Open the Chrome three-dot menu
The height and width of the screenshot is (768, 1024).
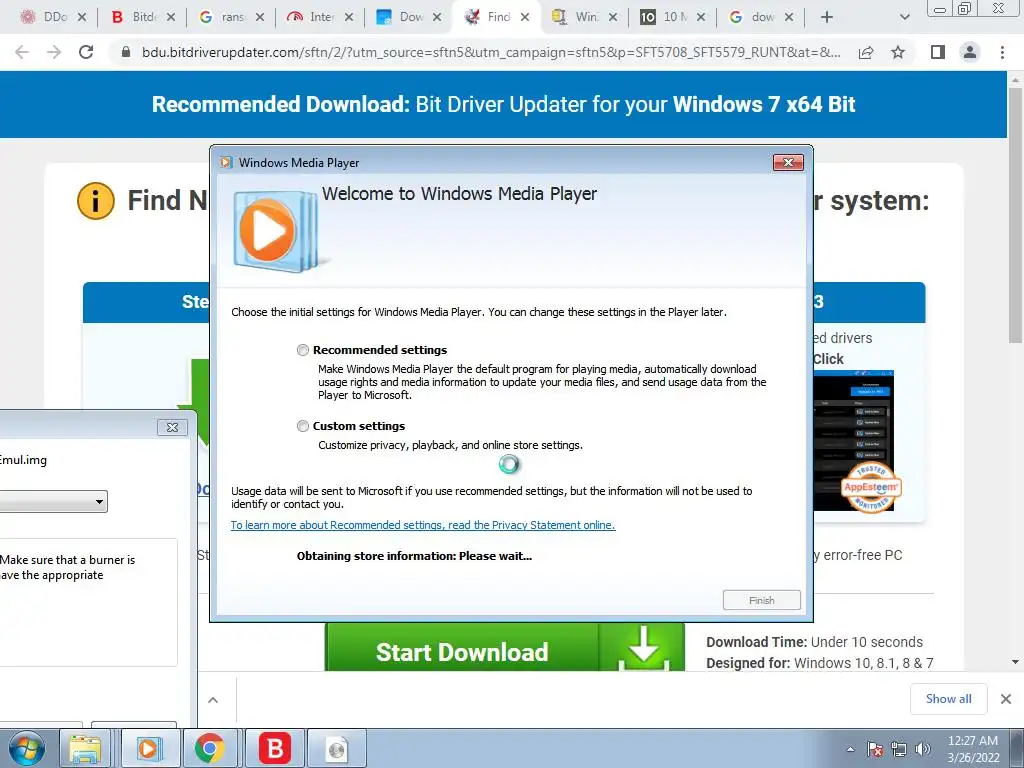tap(1002, 52)
